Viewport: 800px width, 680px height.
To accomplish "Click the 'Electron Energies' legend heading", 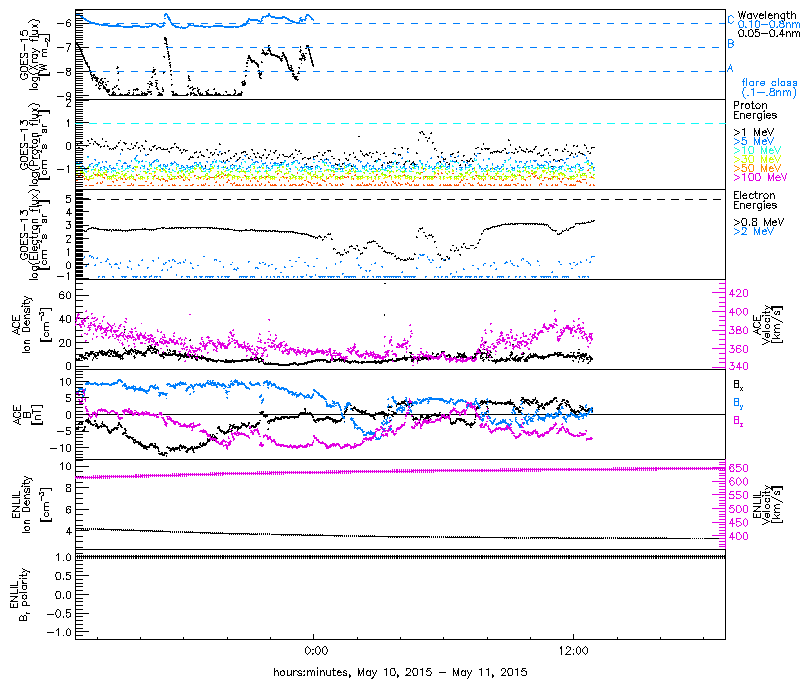I will pyautogui.click(x=755, y=200).
